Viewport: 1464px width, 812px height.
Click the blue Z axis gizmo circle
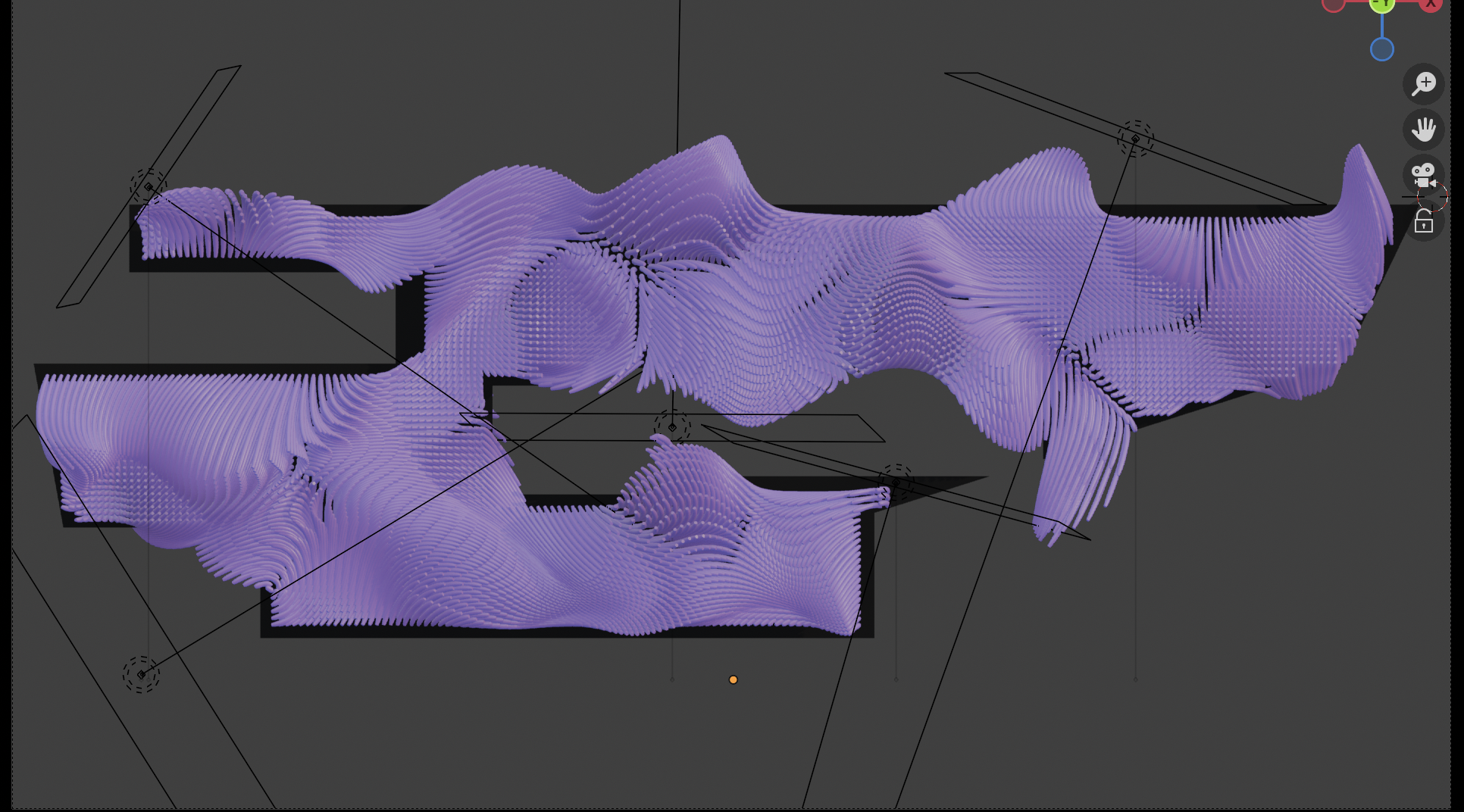pyautogui.click(x=1382, y=50)
